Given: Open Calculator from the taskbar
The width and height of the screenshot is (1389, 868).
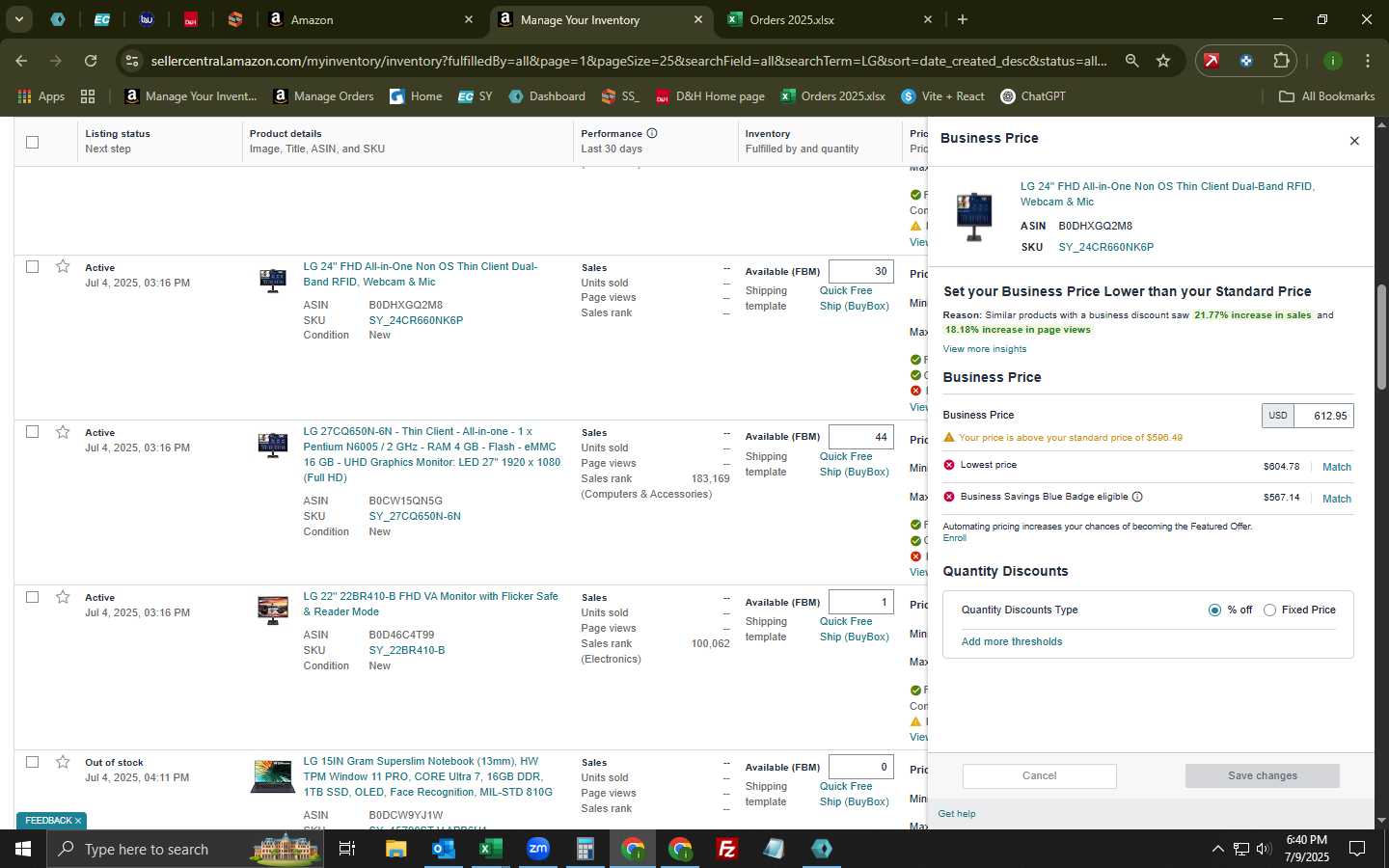Looking at the screenshot, I should click(x=585, y=849).
